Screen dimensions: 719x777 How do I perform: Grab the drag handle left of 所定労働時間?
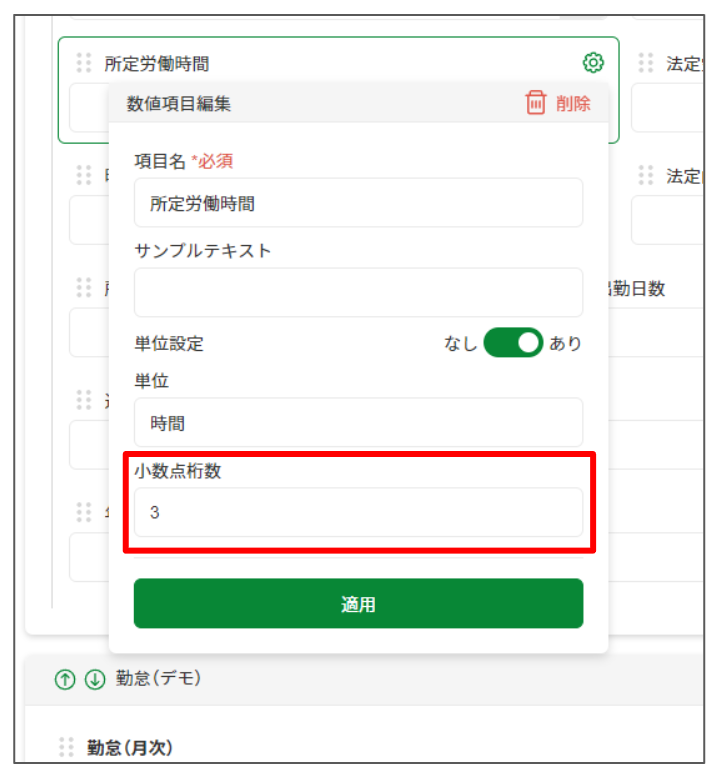(84, 63)
